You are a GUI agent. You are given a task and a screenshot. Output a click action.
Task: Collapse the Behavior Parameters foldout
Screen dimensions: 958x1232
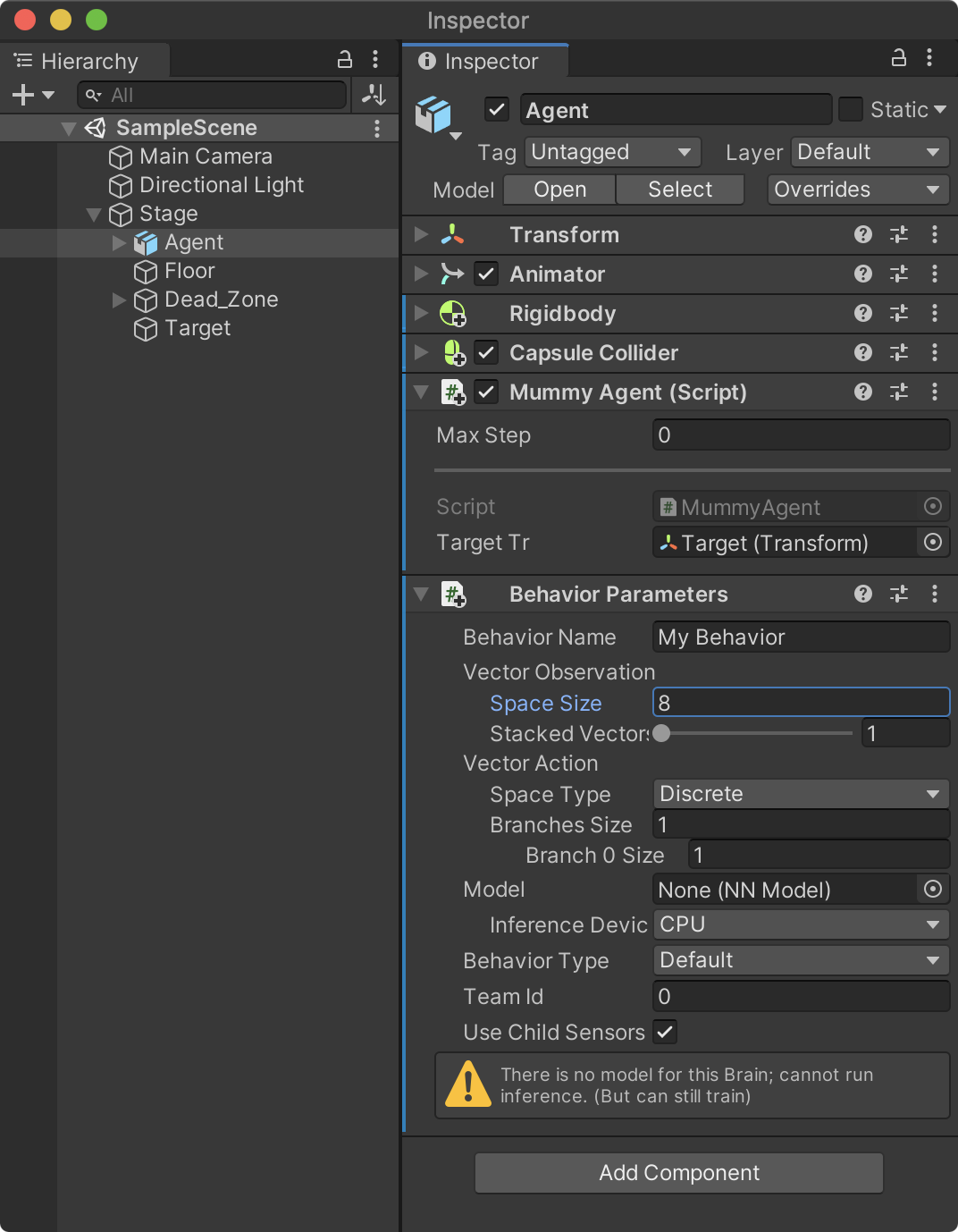click(421, 594)
